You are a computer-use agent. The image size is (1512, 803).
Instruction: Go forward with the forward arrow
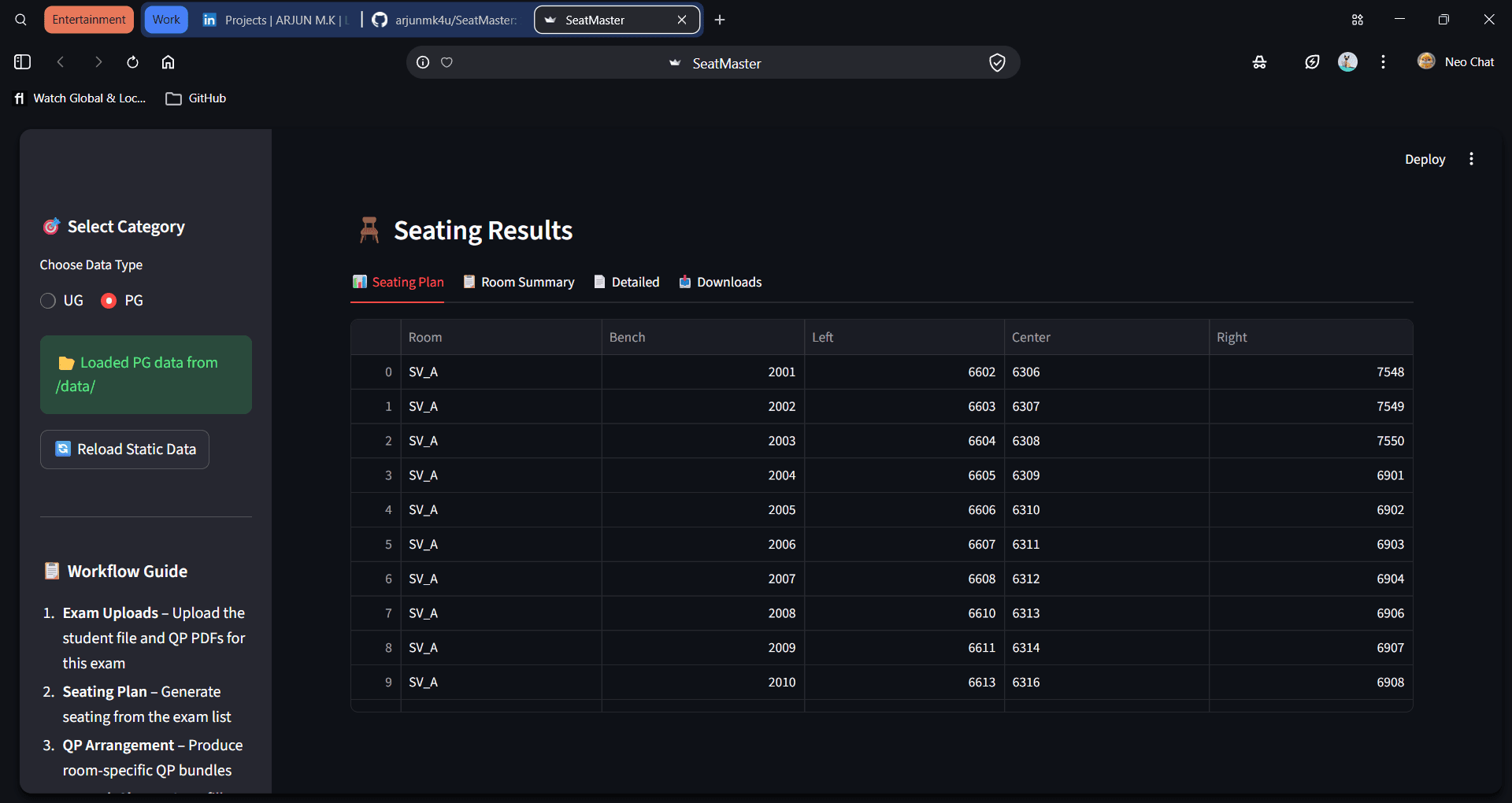98,62
